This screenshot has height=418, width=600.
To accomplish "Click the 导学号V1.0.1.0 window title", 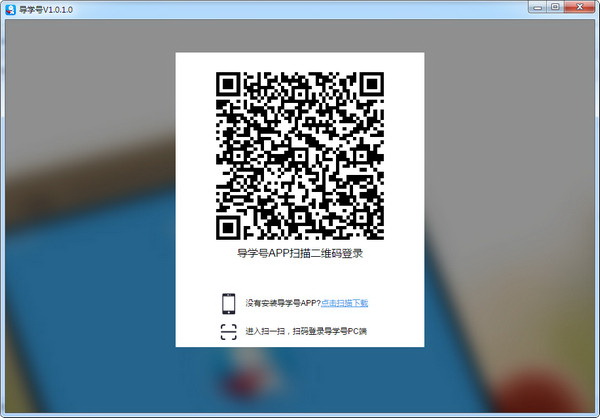I will (46, 10).
